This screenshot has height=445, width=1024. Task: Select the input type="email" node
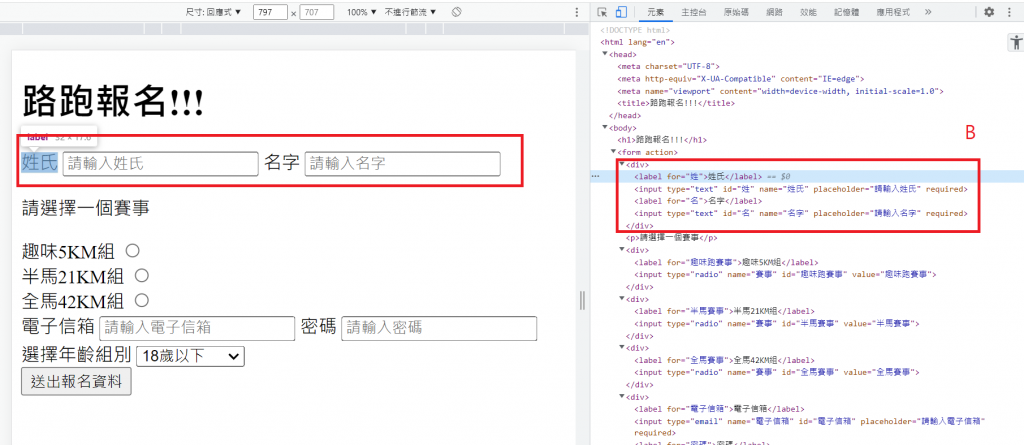pos(810,427)
